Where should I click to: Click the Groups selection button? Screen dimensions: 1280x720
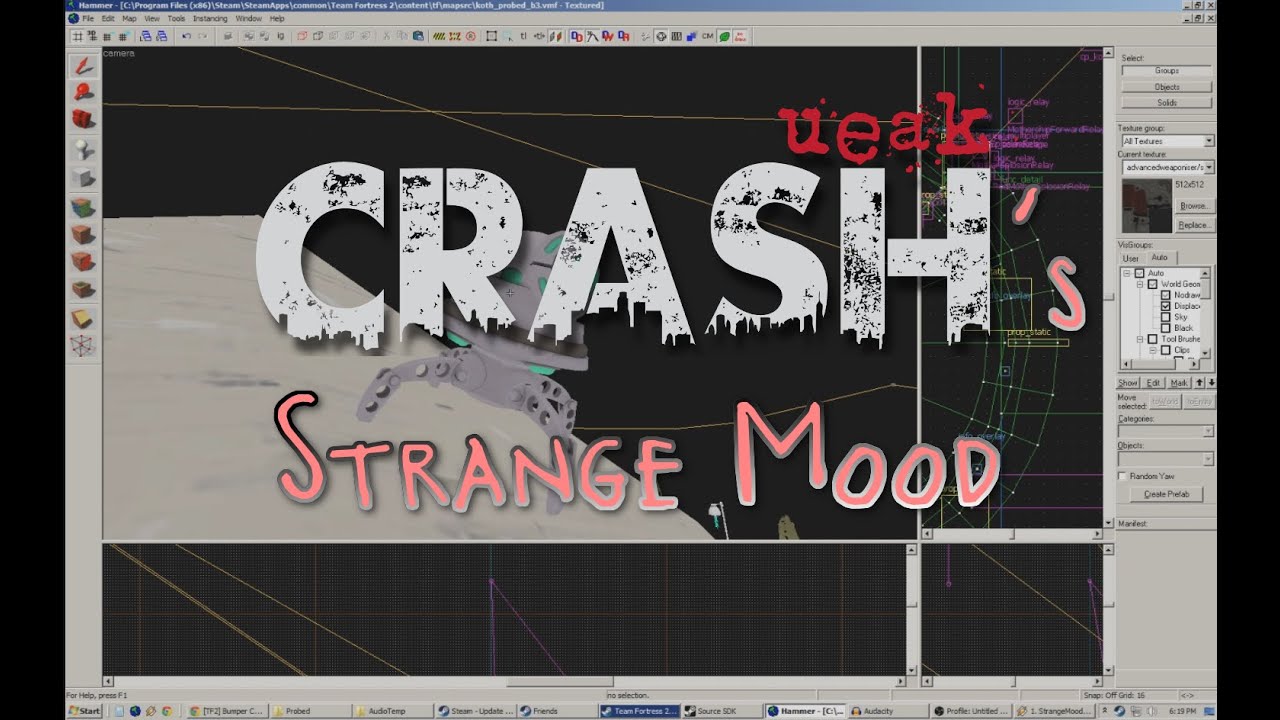click(1166, 71)
